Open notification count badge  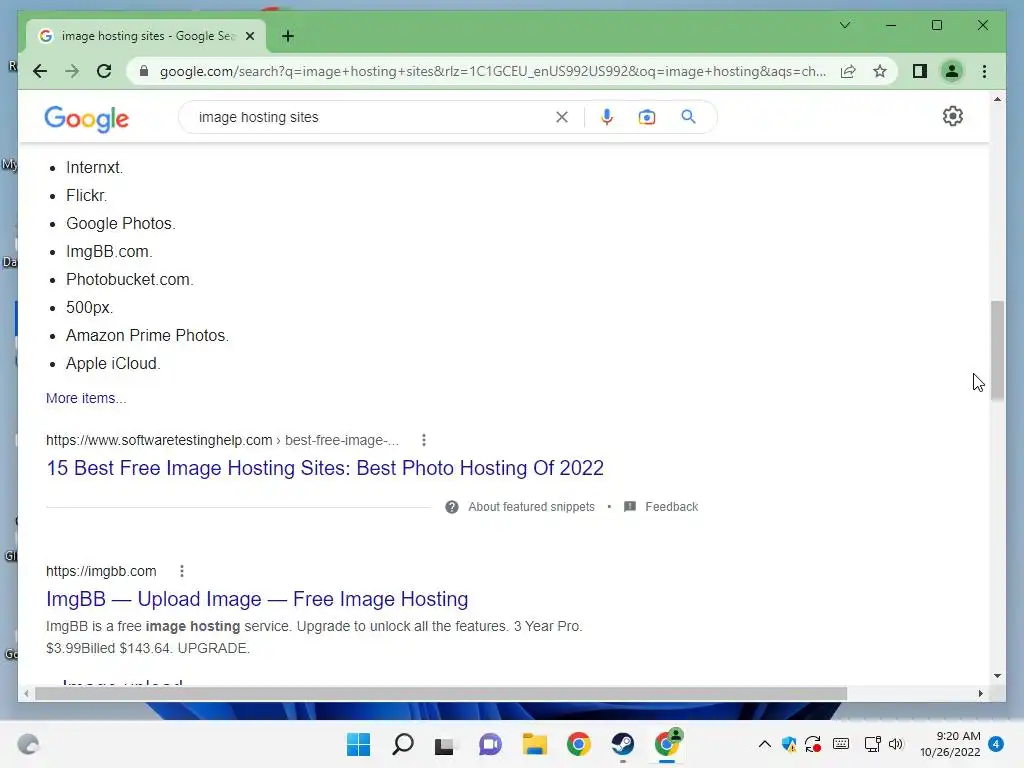[996, 744]
